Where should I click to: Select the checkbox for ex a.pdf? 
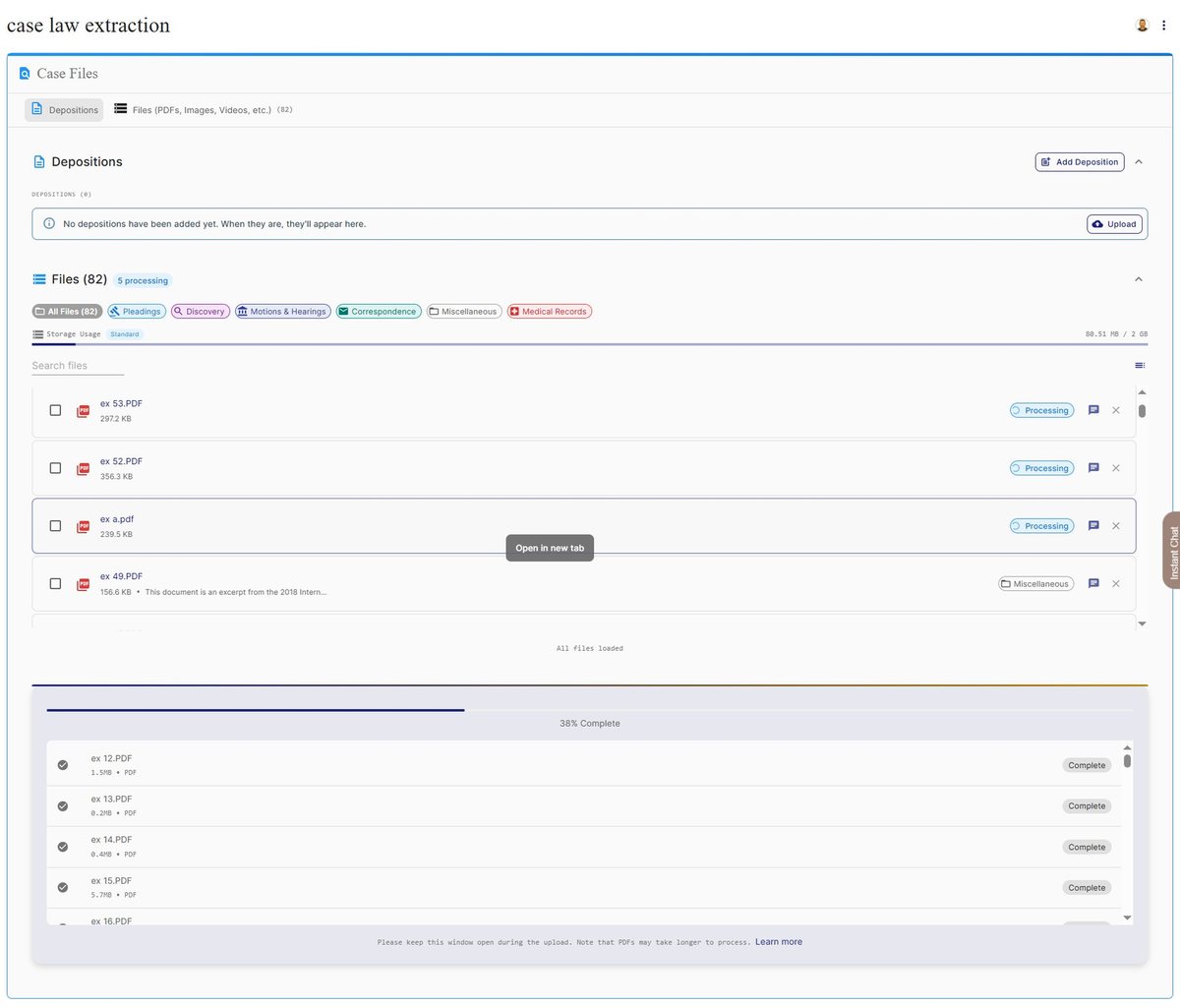tap(55, 526)
